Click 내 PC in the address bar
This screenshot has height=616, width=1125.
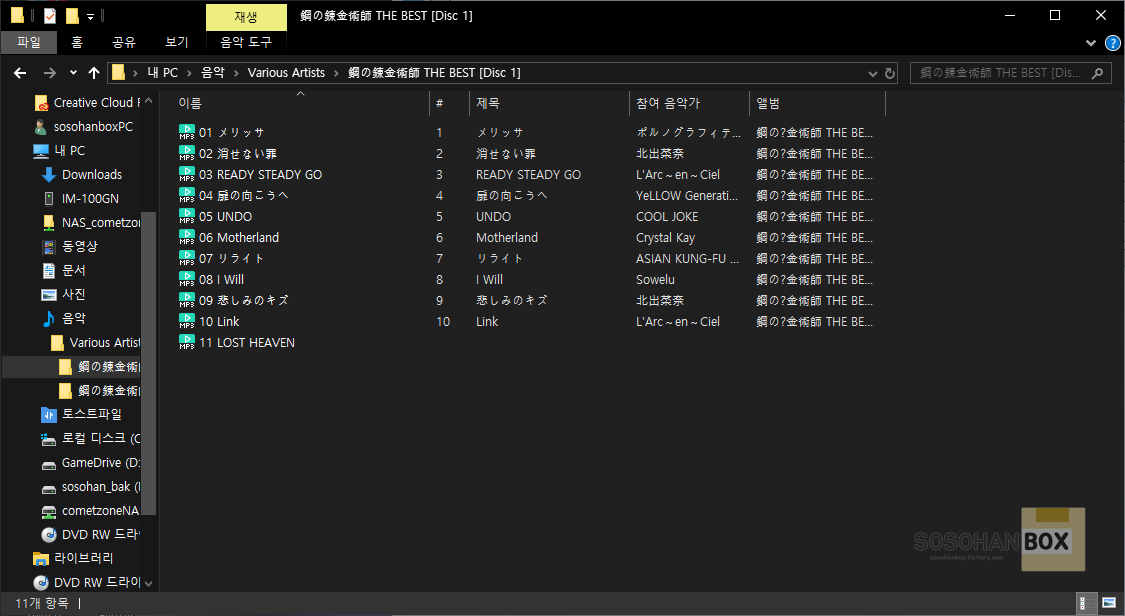(x=162, y=72)
